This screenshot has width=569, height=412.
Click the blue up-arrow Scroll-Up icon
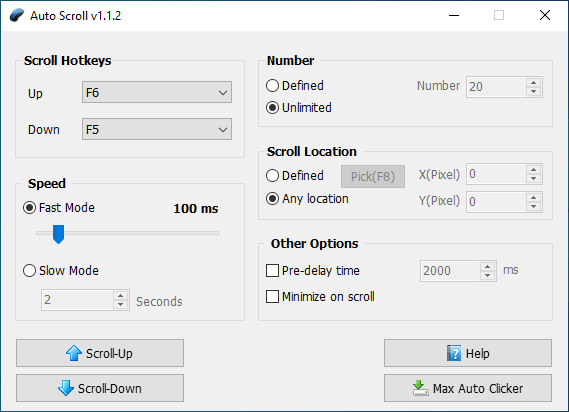pyautogui.click(x=74, y=353)
